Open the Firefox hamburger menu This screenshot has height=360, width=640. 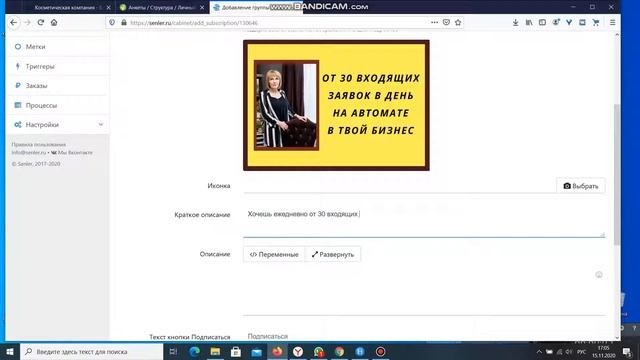tap(612, 22)
